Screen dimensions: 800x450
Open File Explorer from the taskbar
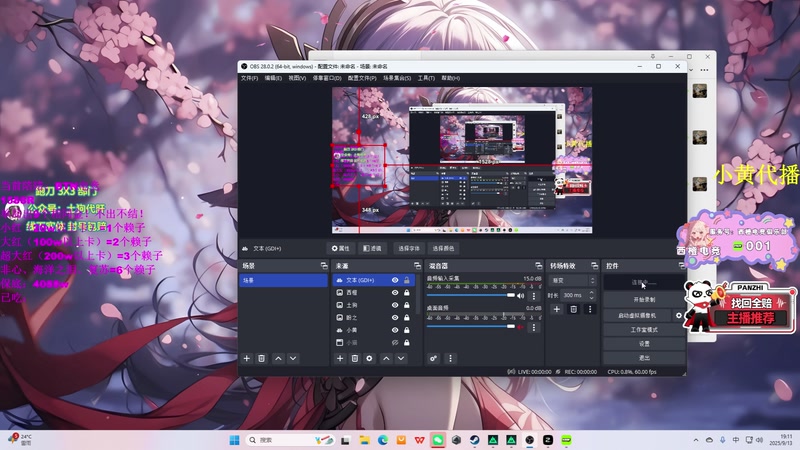[x=364, y=440]
